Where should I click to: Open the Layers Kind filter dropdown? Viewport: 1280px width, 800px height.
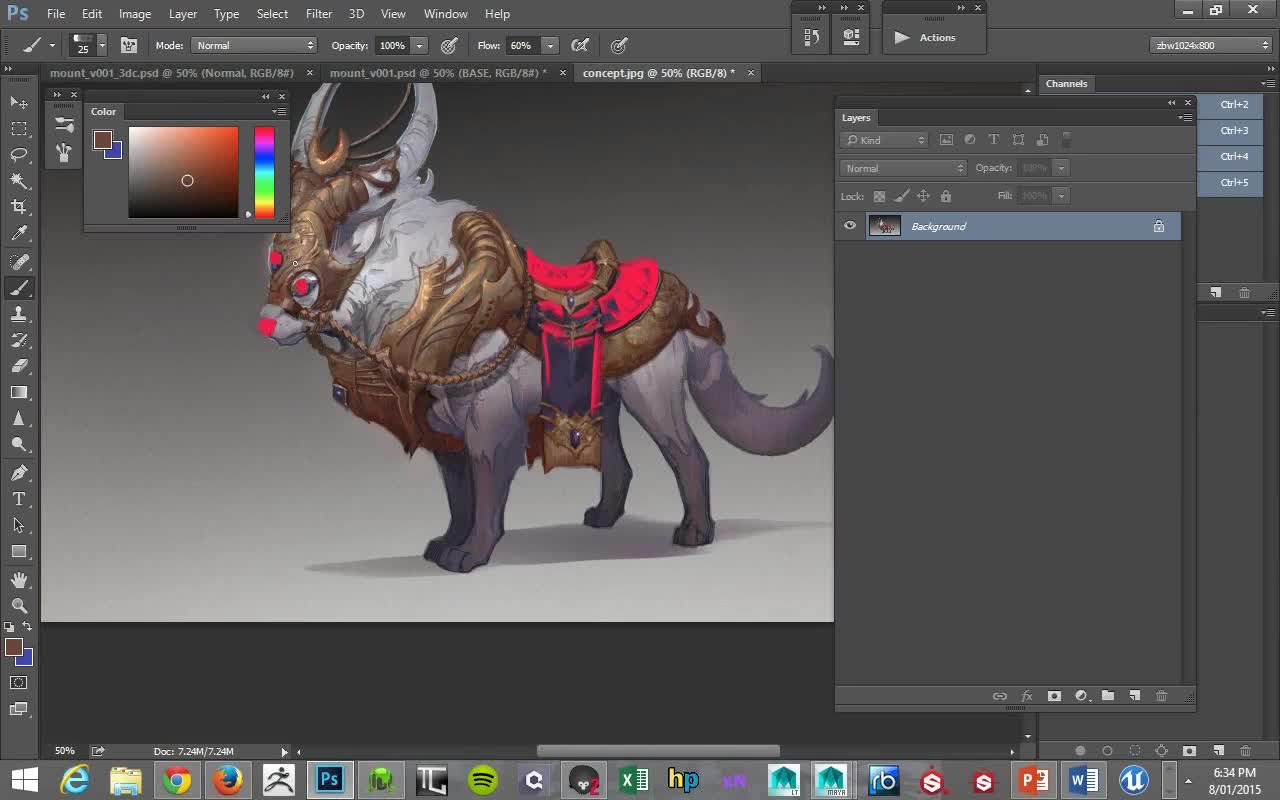[x=884, y=140]
